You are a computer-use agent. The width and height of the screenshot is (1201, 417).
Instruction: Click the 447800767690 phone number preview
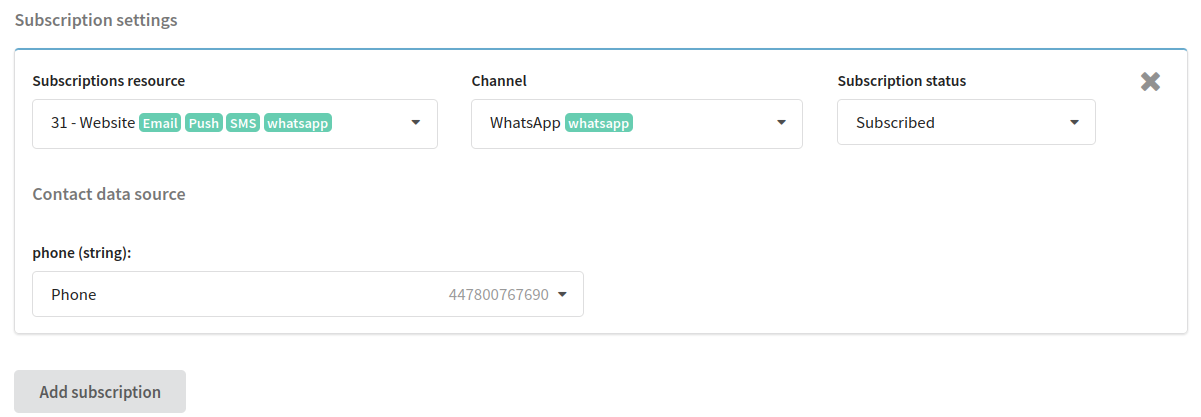coord(498,295)
